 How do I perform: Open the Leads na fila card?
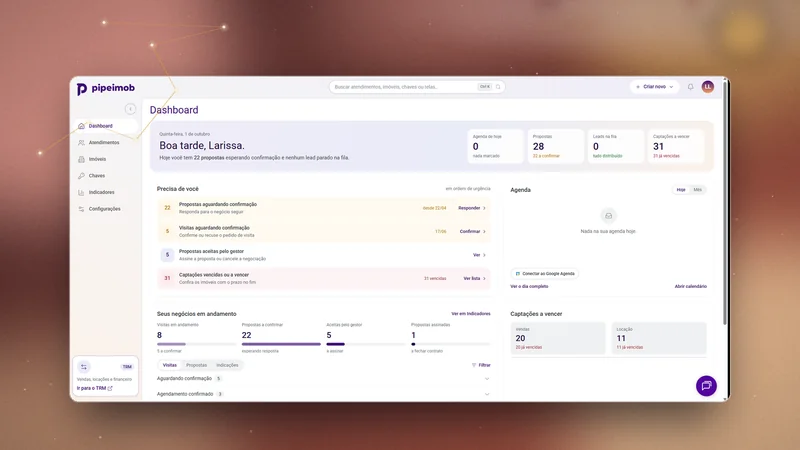[616, 146]
